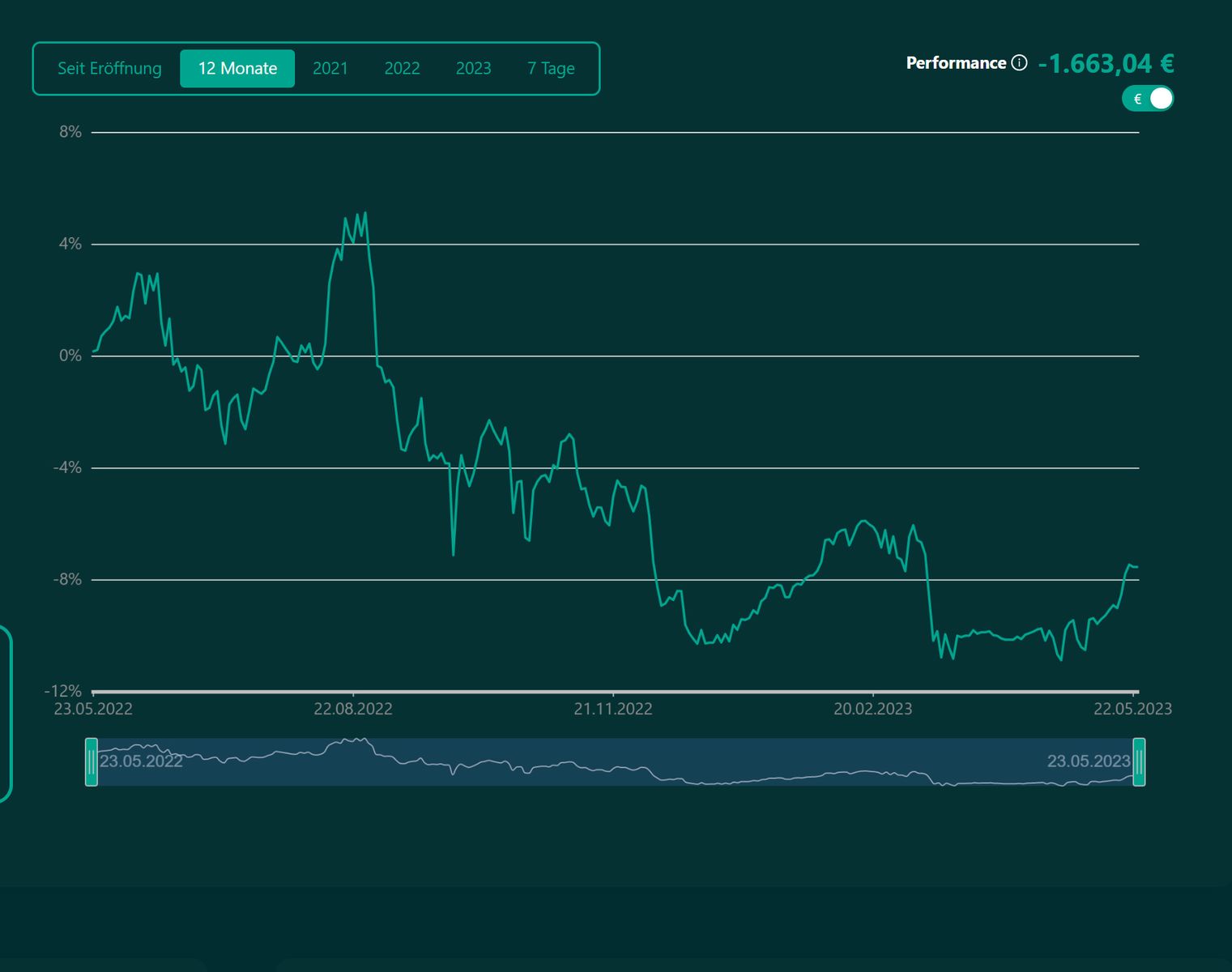This screenshot has width=1232, height=972.
Task: Click the 21.11.2022 x-axis date label
Action: (x=613, y=709)
